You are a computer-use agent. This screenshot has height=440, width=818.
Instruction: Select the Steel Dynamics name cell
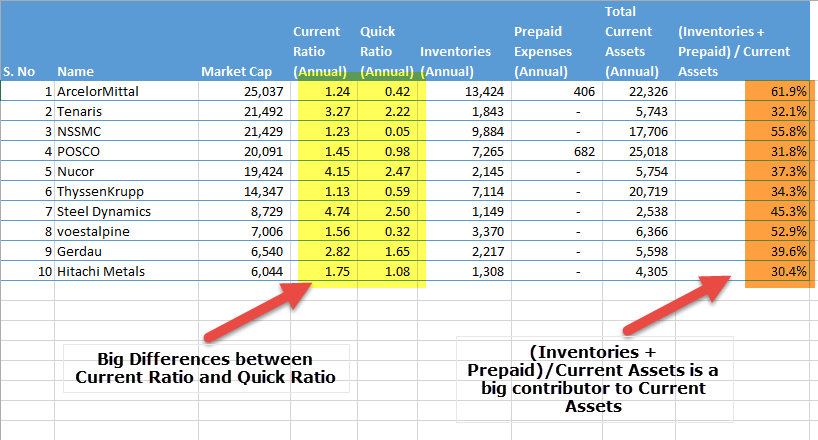click(x=126, y=211)
